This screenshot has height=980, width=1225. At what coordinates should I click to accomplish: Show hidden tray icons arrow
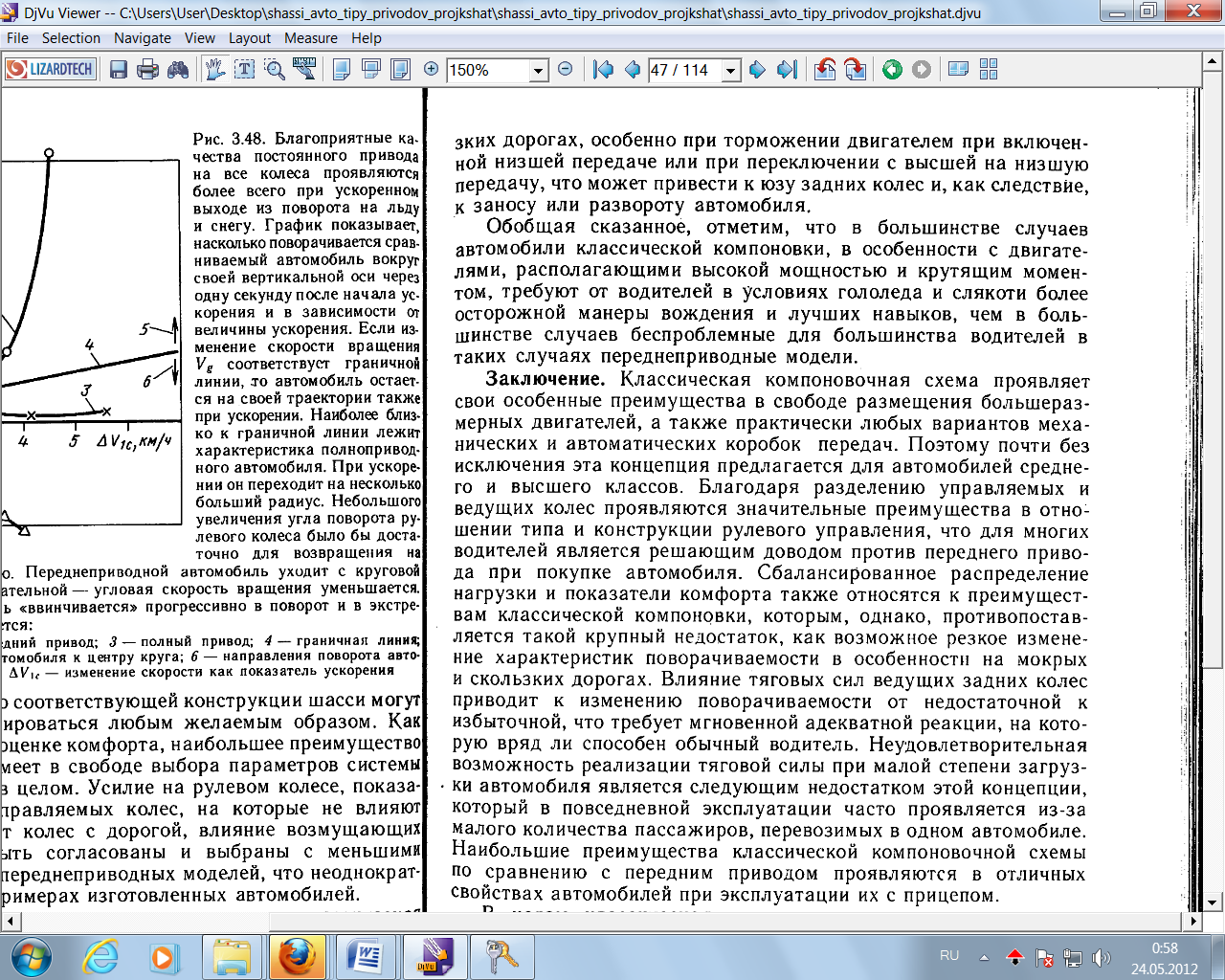(984, 956)
